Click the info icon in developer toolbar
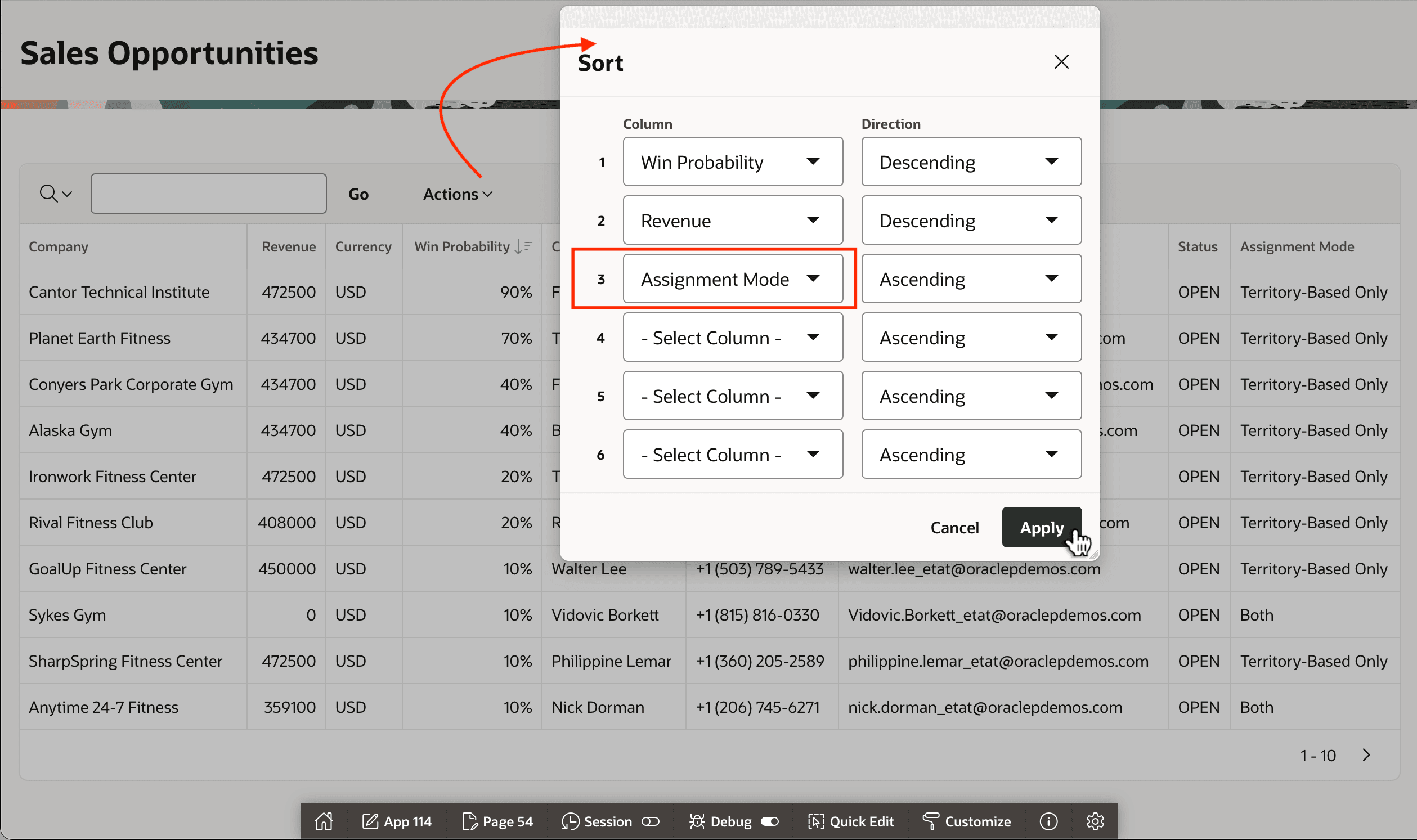Viewport: 1417px width, 840px height. 1048,821
